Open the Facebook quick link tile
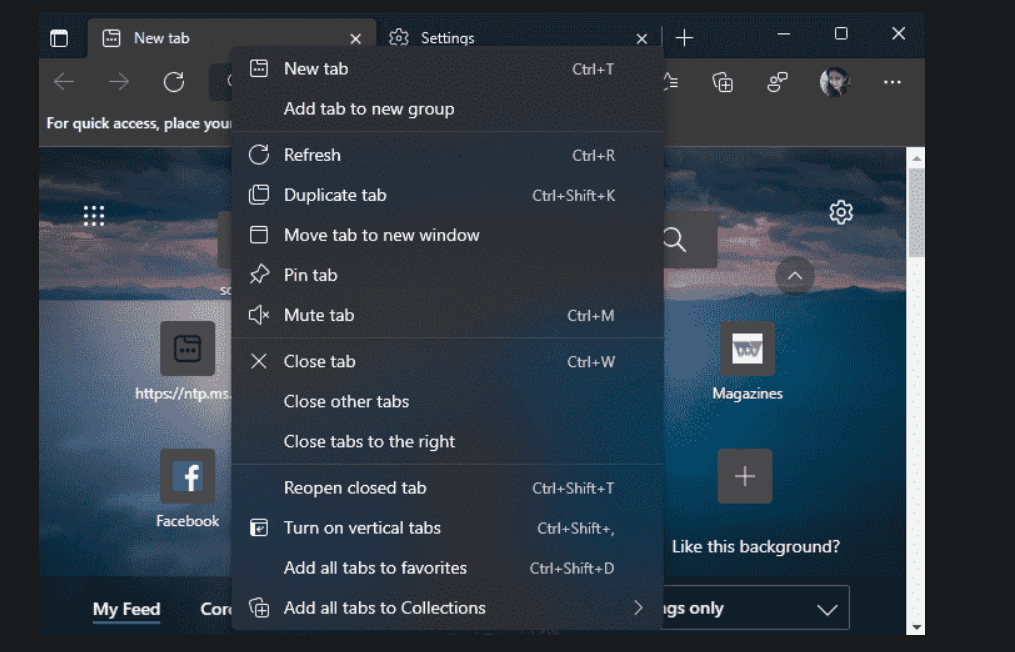 pyautogui.click(x=188, y=477)
